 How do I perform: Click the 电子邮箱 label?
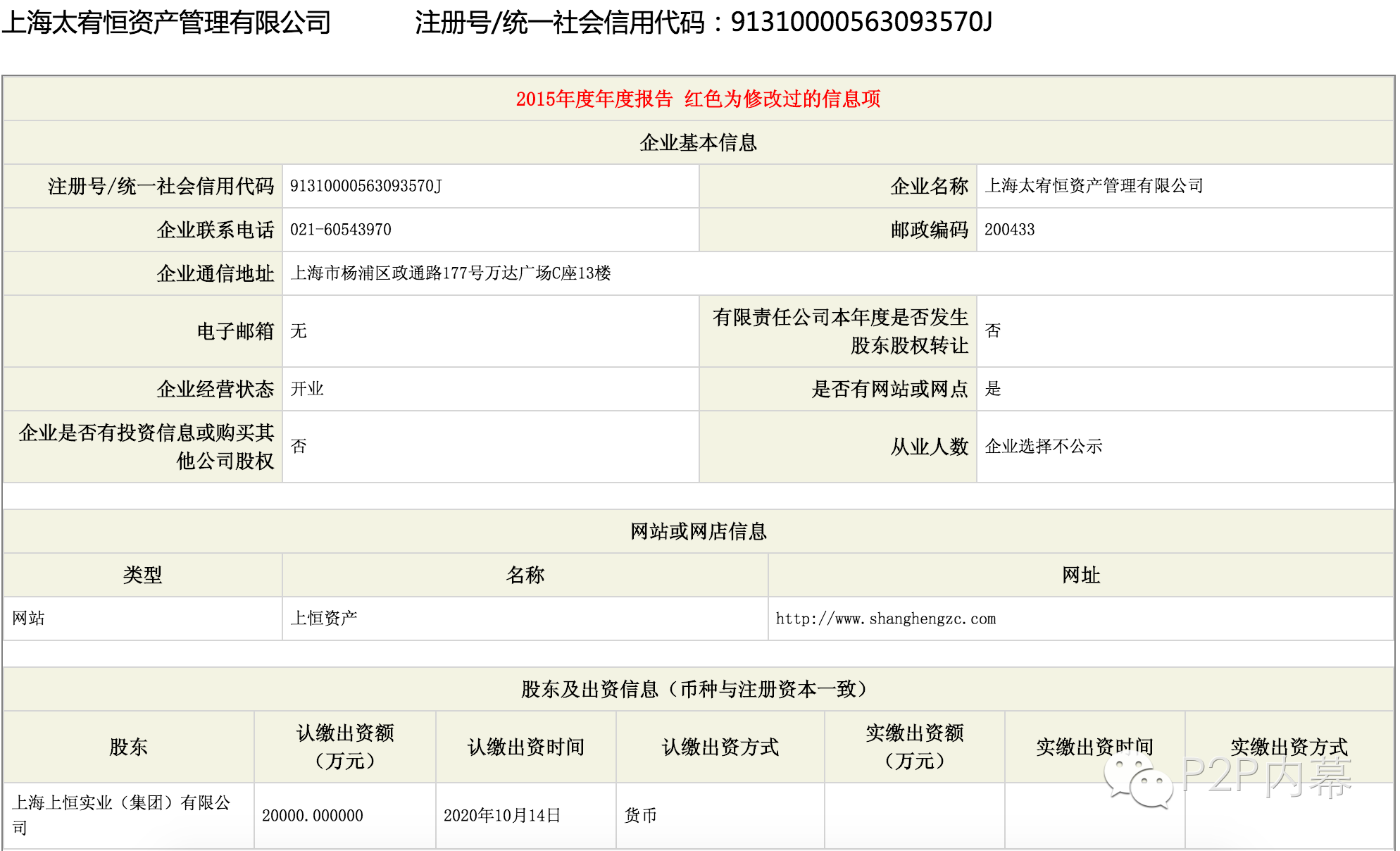point(235,332)
